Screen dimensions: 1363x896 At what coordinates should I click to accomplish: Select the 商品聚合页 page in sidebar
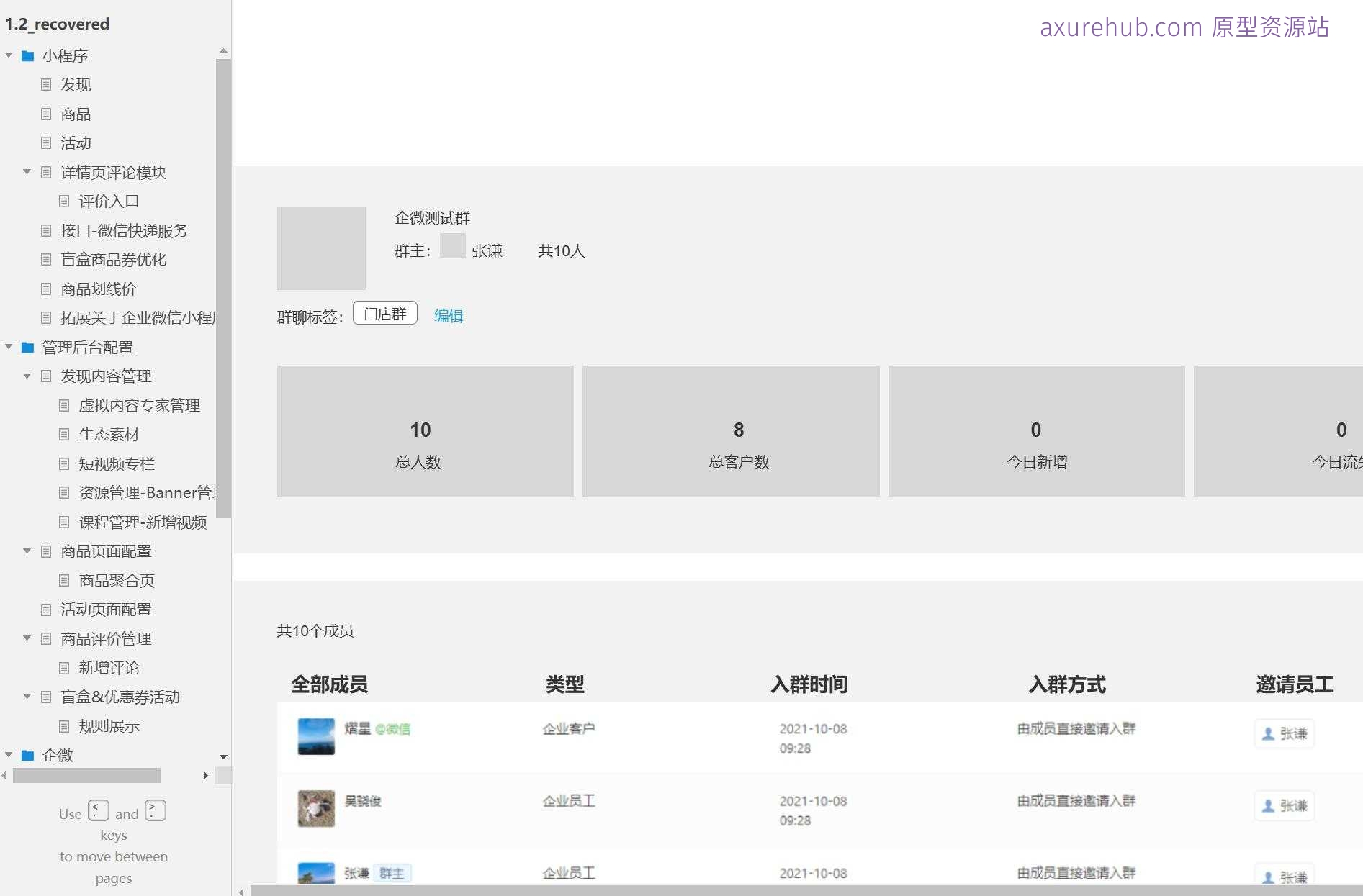click(x=117, y=580)
